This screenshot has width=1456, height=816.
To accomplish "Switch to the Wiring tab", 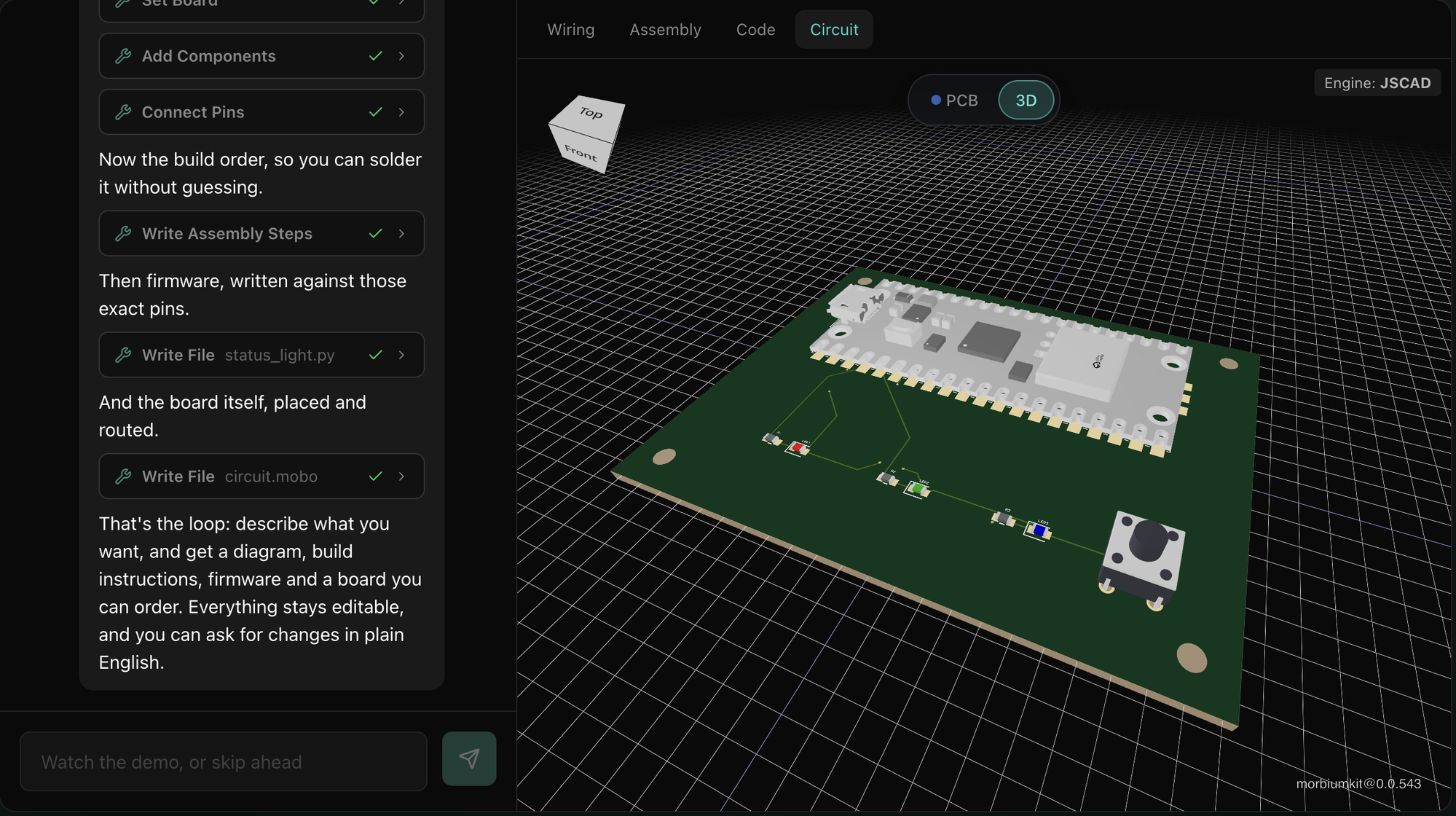I will (x=570, y=29).
